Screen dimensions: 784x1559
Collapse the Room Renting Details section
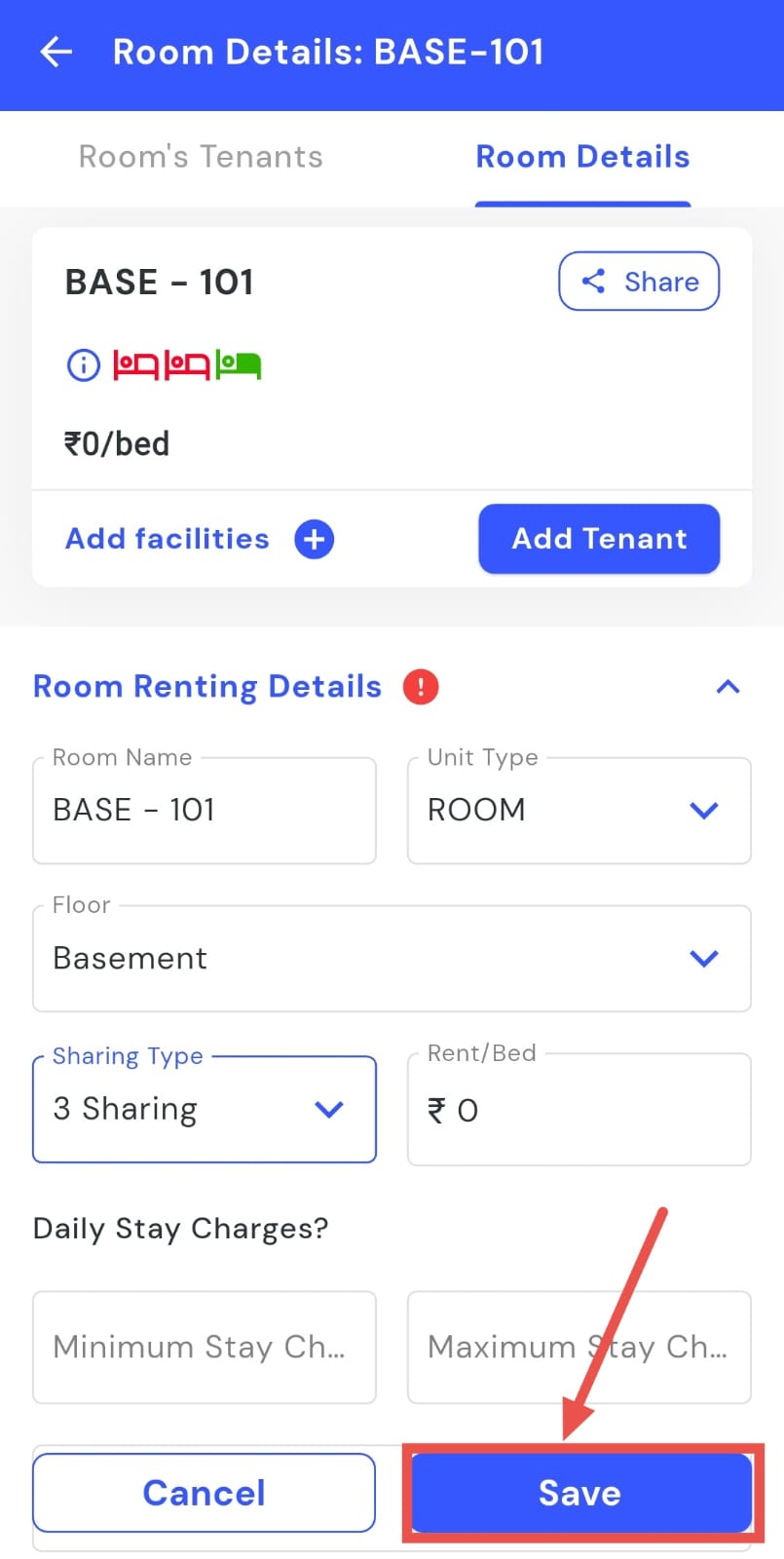728,687
